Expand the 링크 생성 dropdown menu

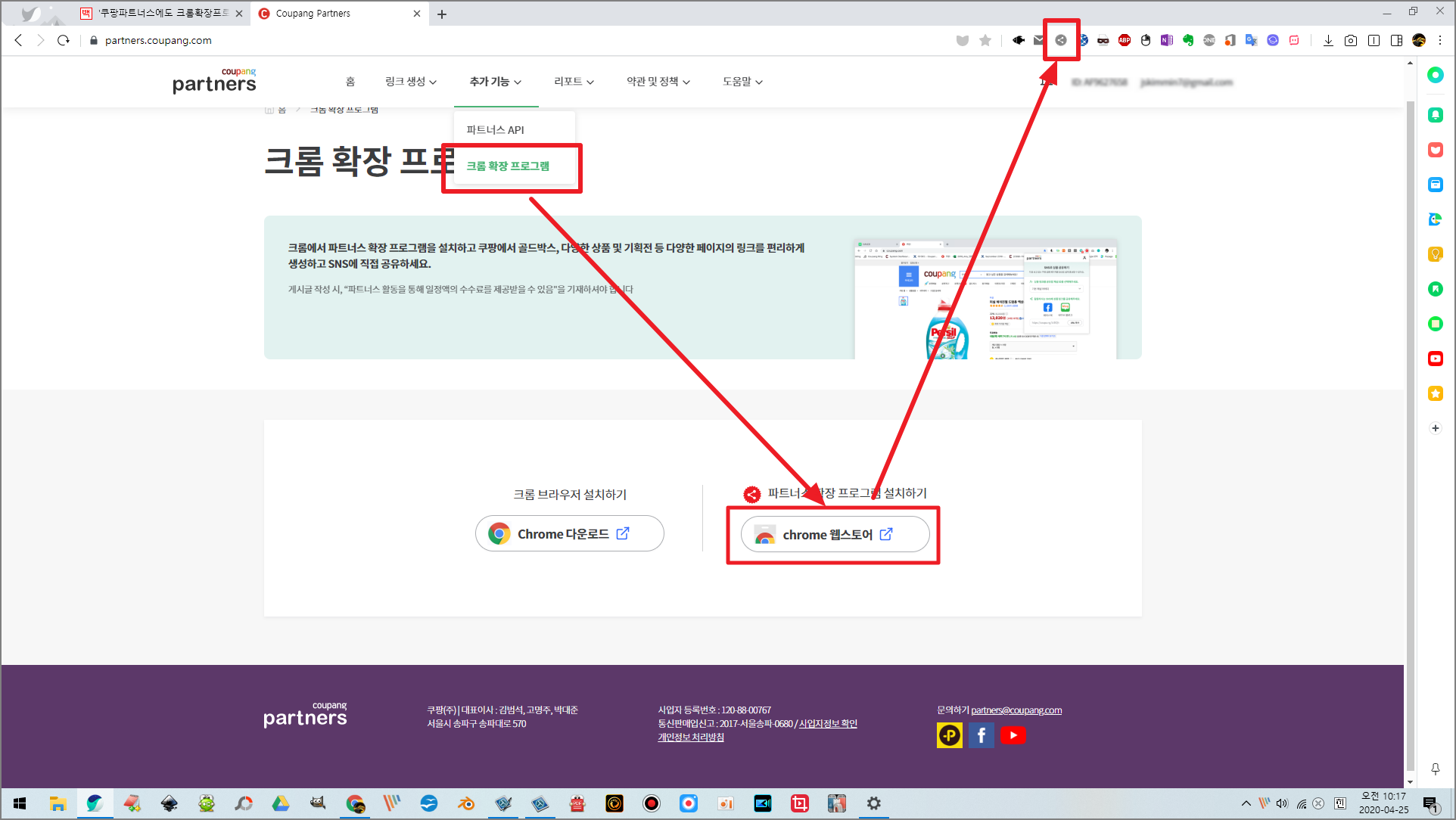[x=410, y=82]
